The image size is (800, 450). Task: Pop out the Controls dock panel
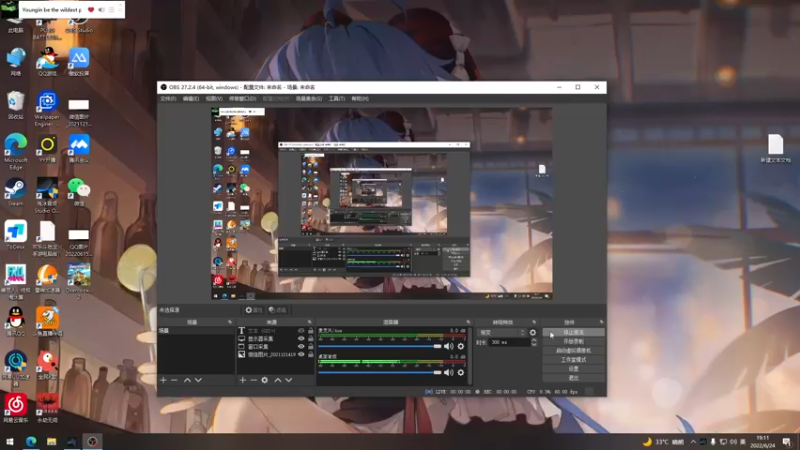602,322
